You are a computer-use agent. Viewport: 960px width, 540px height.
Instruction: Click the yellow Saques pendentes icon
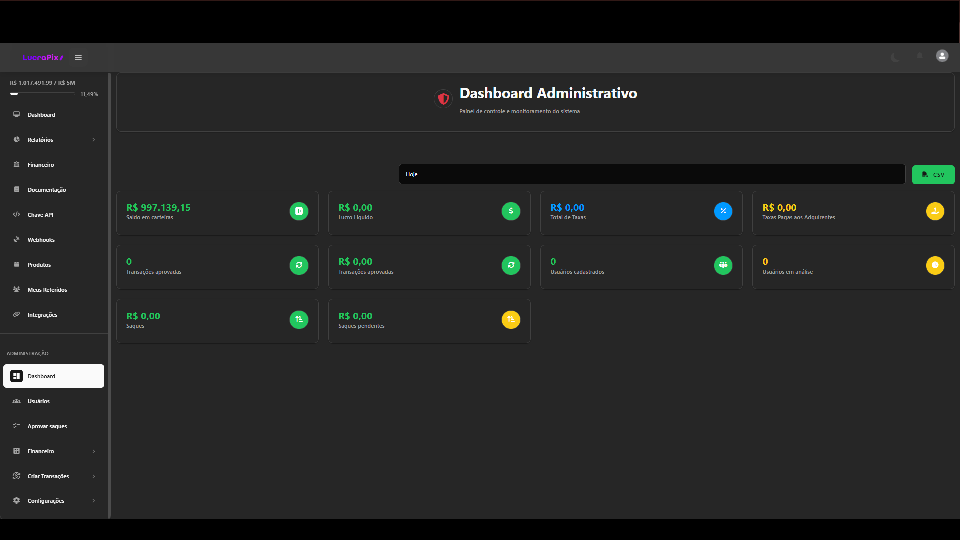pos(510,320)
